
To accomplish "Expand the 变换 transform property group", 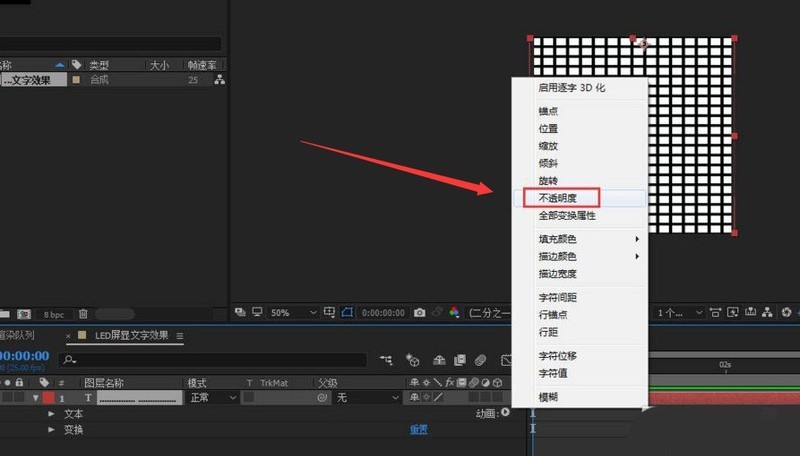I will coord(52,430).
